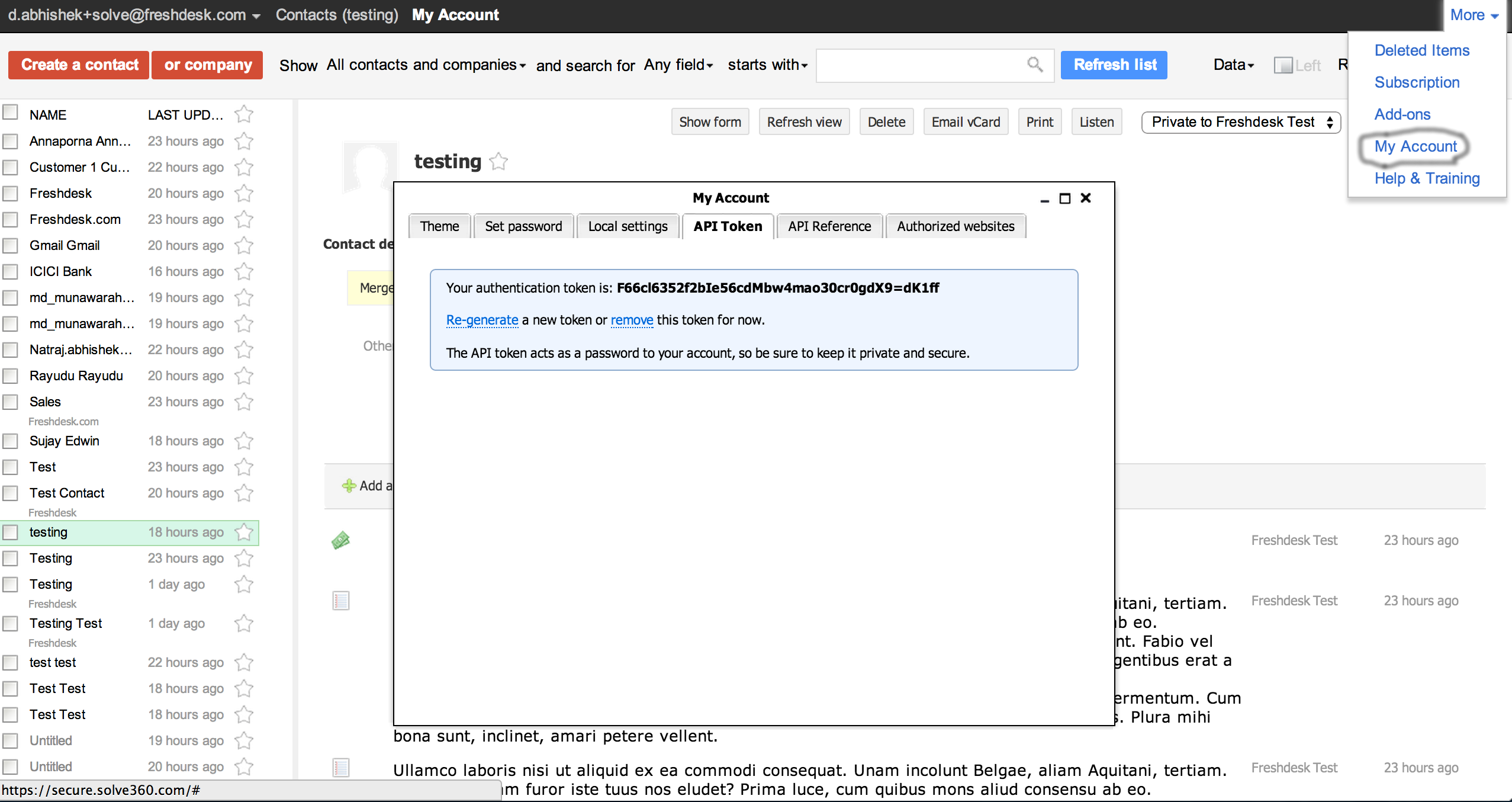Star the Gmail Gmail contact row

point(244,245)
